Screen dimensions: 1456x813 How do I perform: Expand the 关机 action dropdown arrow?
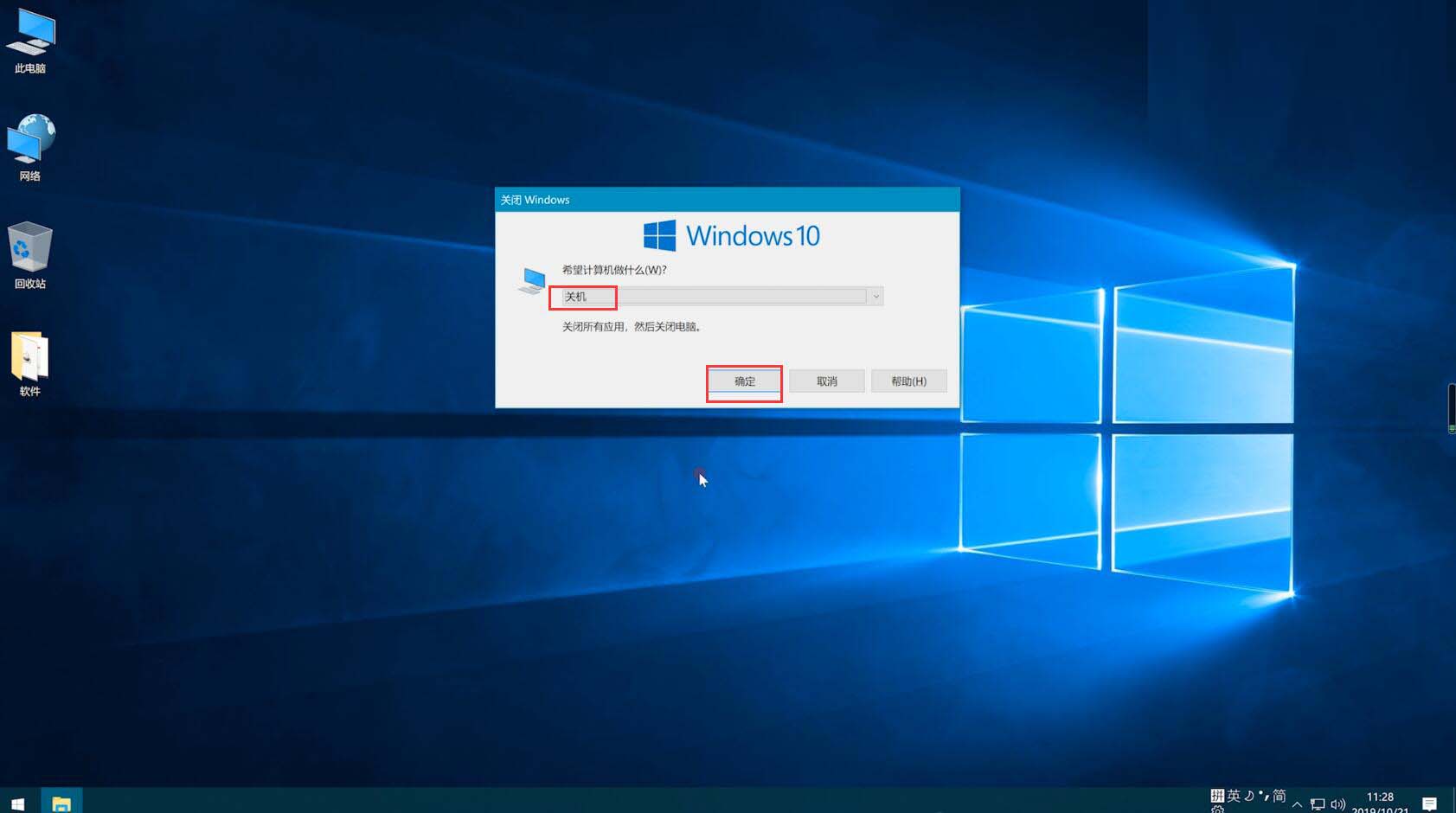coord(876,297)
